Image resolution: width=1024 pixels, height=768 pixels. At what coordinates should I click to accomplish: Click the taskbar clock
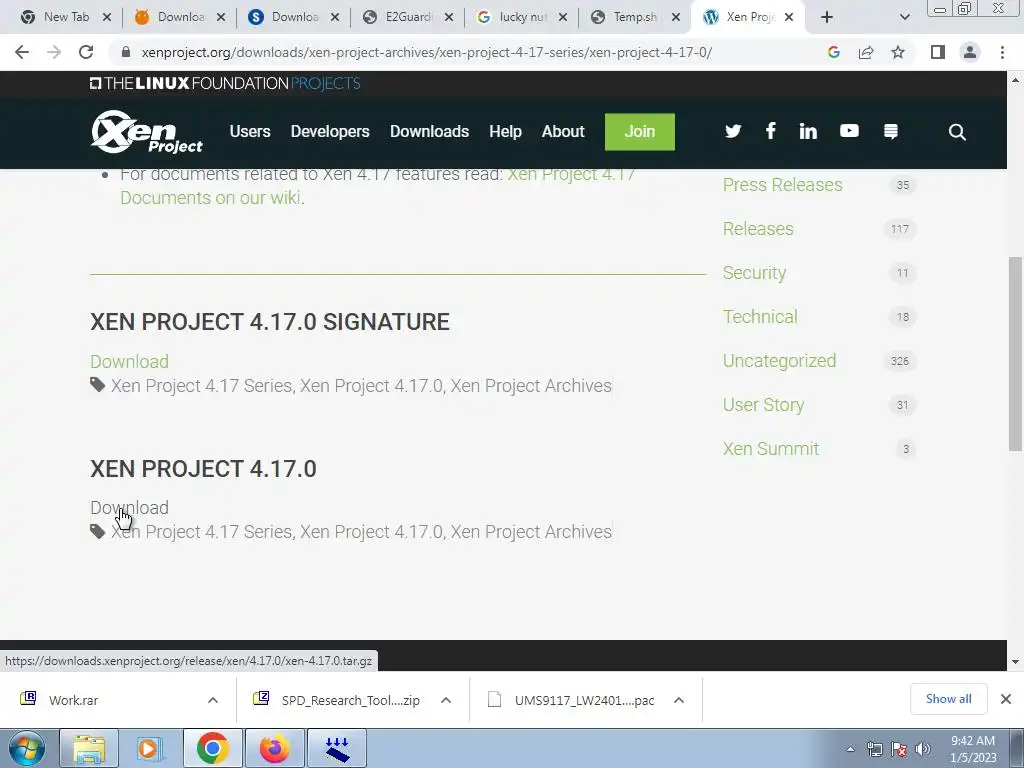(973, 749)
